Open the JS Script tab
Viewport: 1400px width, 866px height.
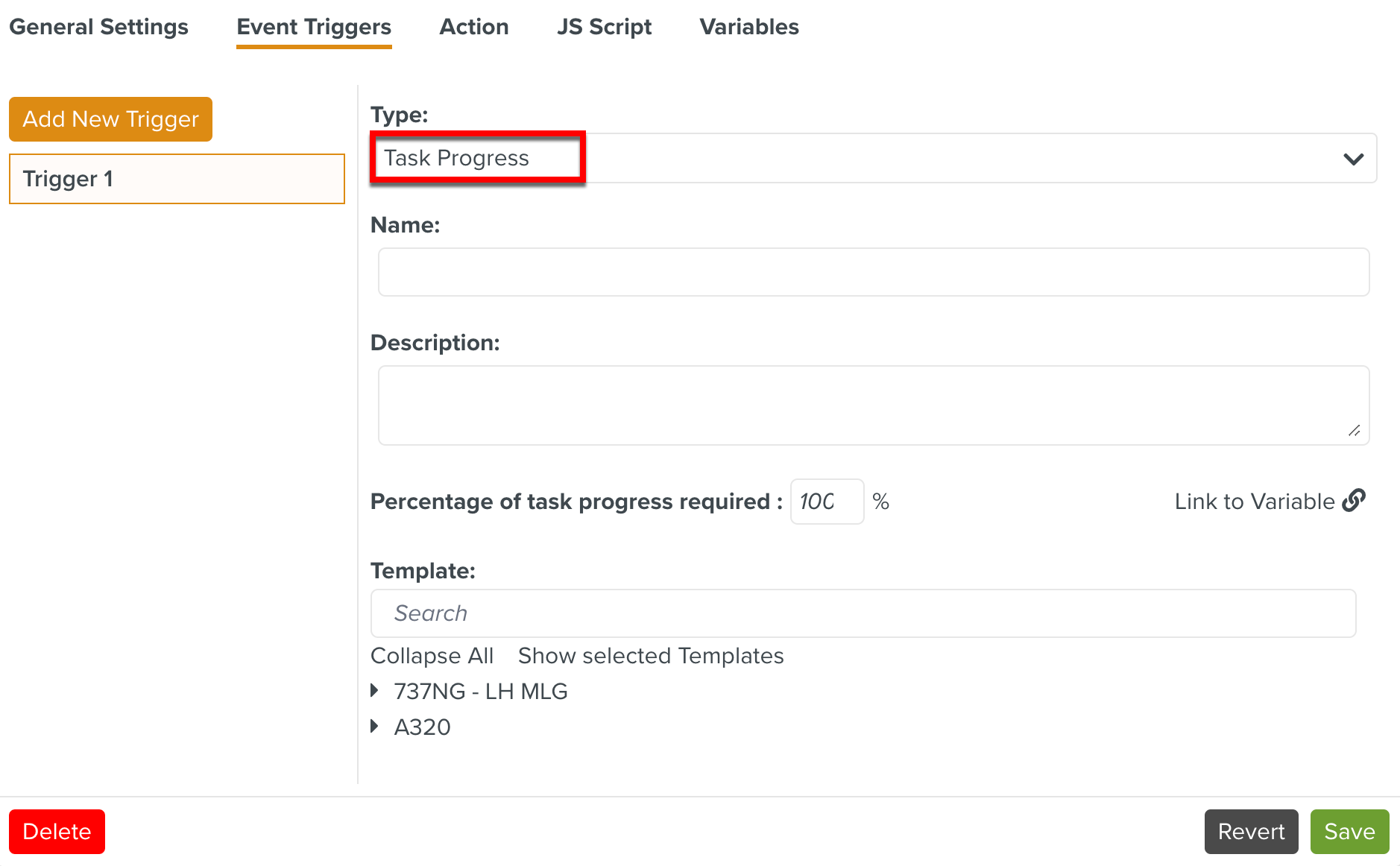(x=604, y=27)
